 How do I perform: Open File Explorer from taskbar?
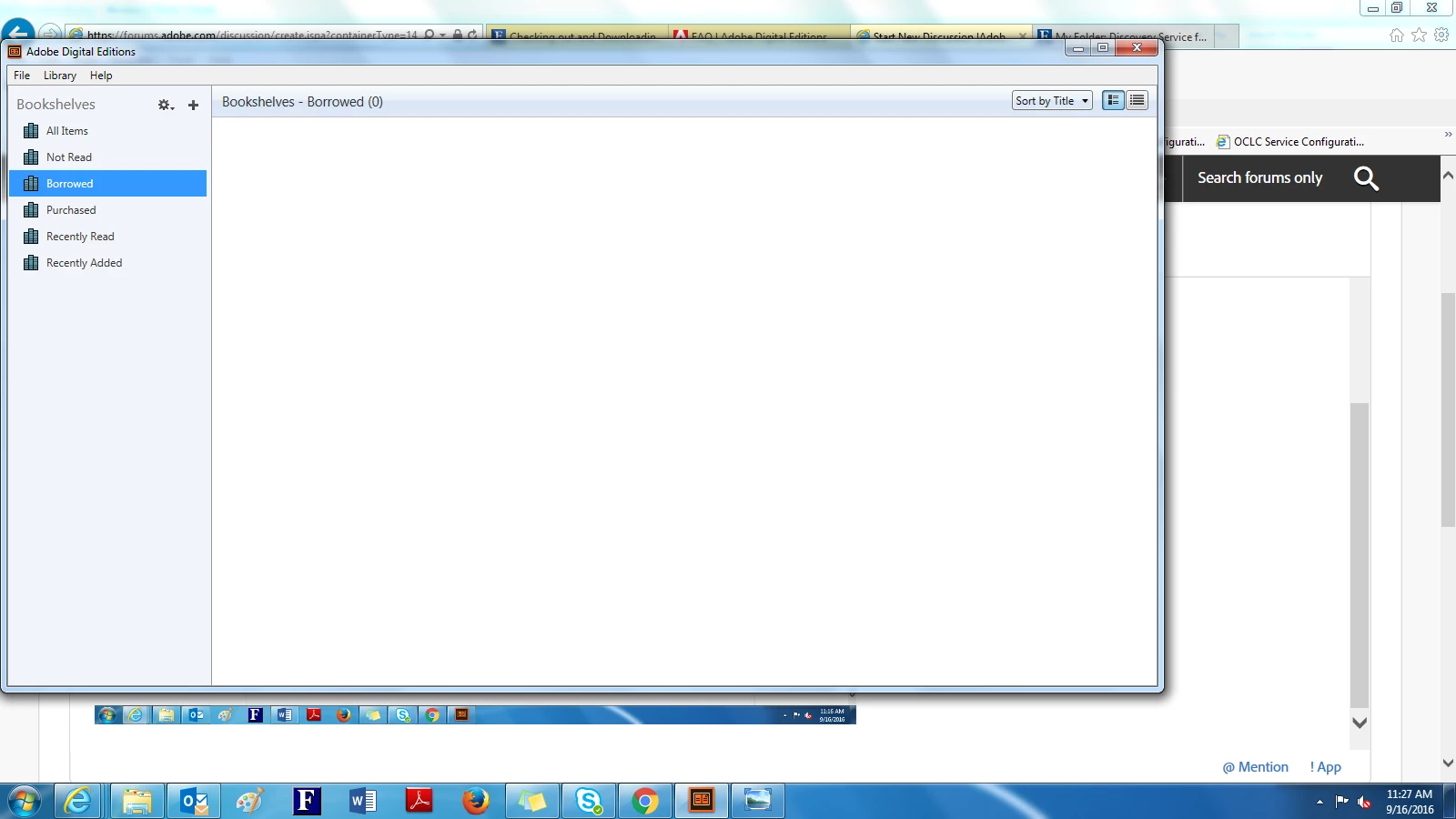[x=137, y=802]
